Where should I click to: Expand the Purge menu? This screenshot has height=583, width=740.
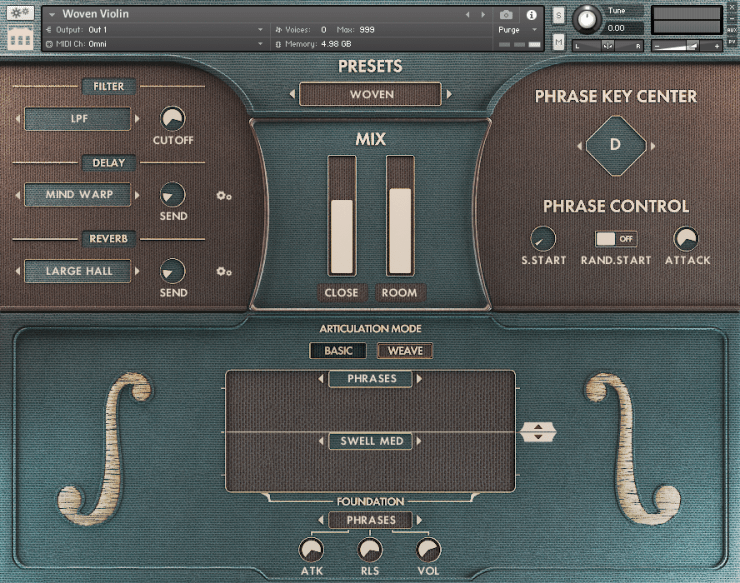click(x=518, y=30)
